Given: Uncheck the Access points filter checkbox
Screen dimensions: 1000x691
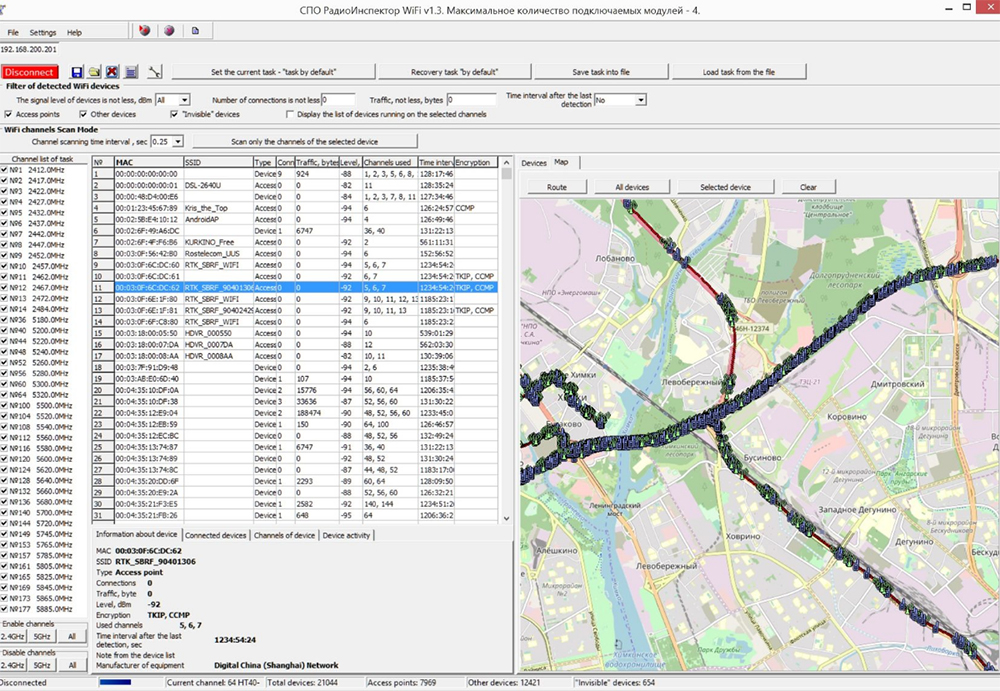Looking at the screenshot, I should (x=8, y=115).
